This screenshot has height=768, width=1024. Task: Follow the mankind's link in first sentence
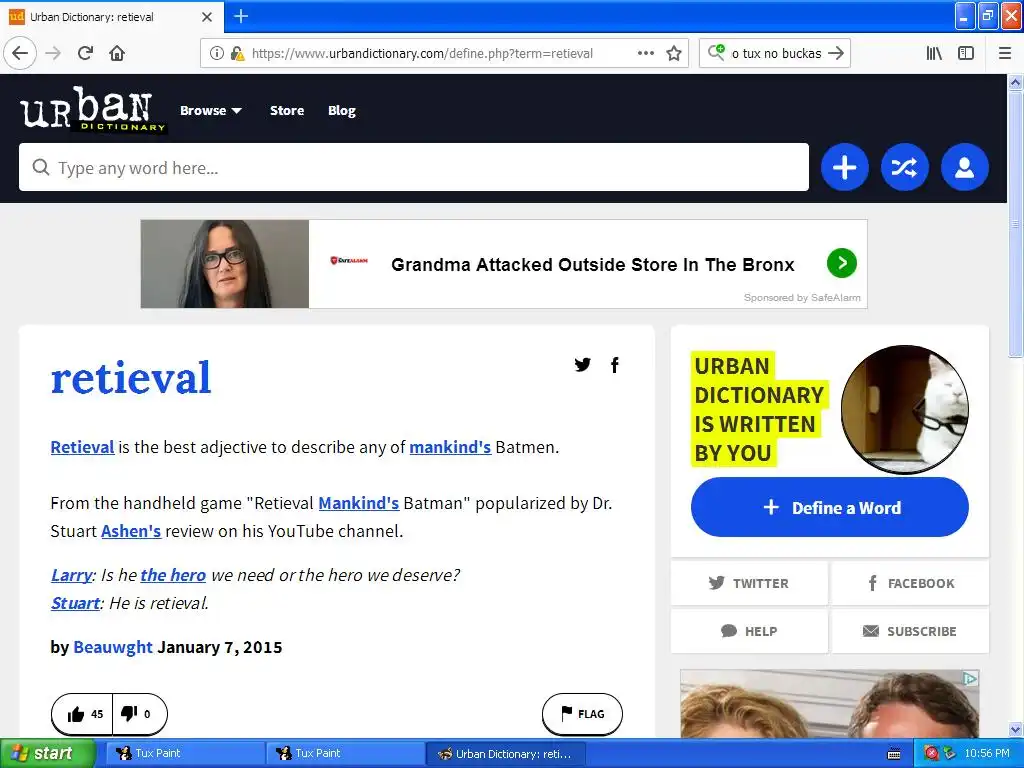coord(450,447)
